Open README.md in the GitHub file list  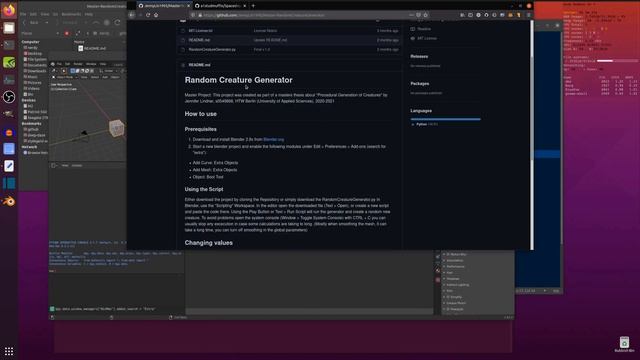pyautogui.click(x=199, y=40)
